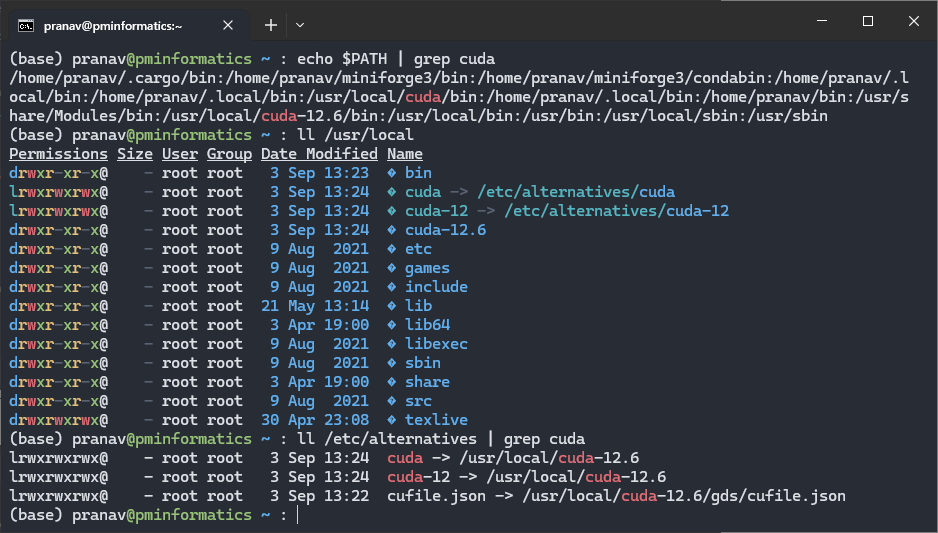Click the folder icon beside sbin

(x=391, y=363)
